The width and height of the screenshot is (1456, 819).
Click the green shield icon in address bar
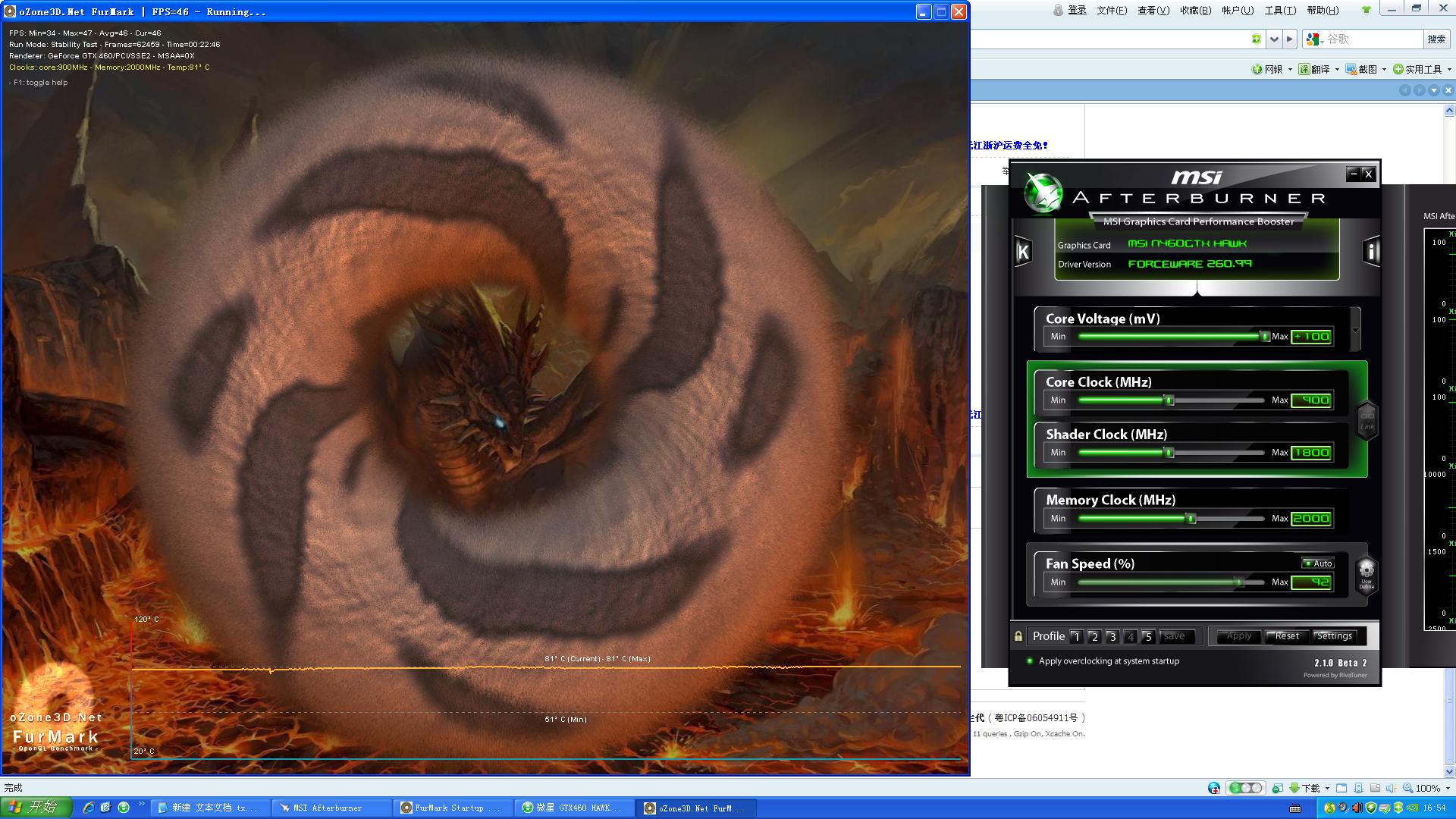coord(1257,39)
